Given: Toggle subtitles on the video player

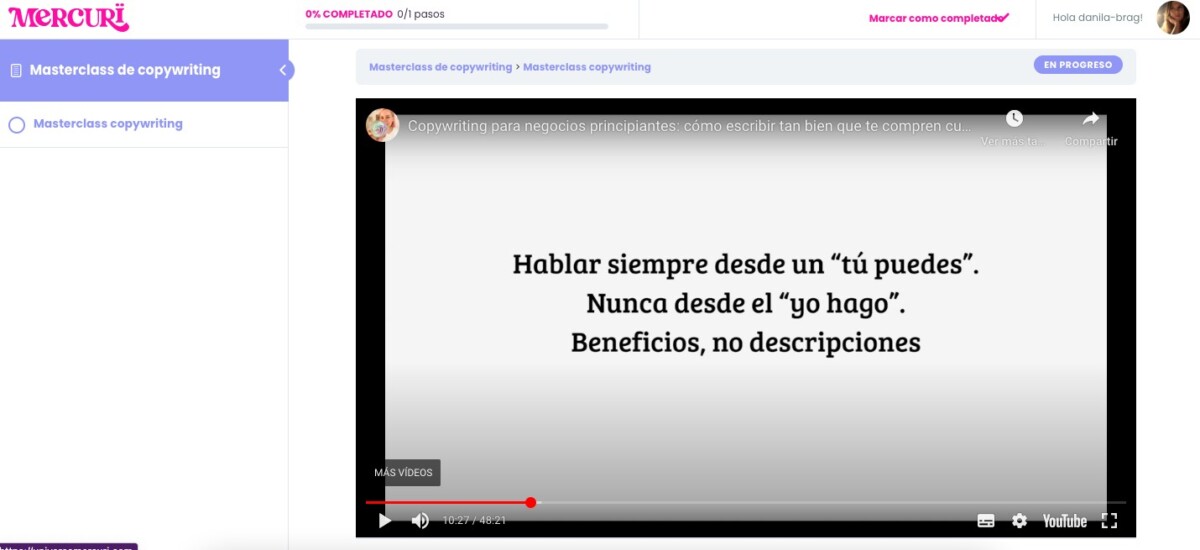Looking at the screenshot, I should [x=985, y=520].
